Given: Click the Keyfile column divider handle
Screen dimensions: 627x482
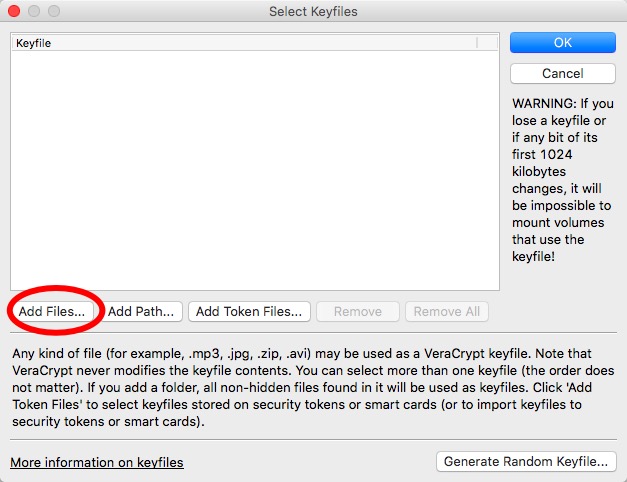Looking at the screenshot, I should pos(477,43).
